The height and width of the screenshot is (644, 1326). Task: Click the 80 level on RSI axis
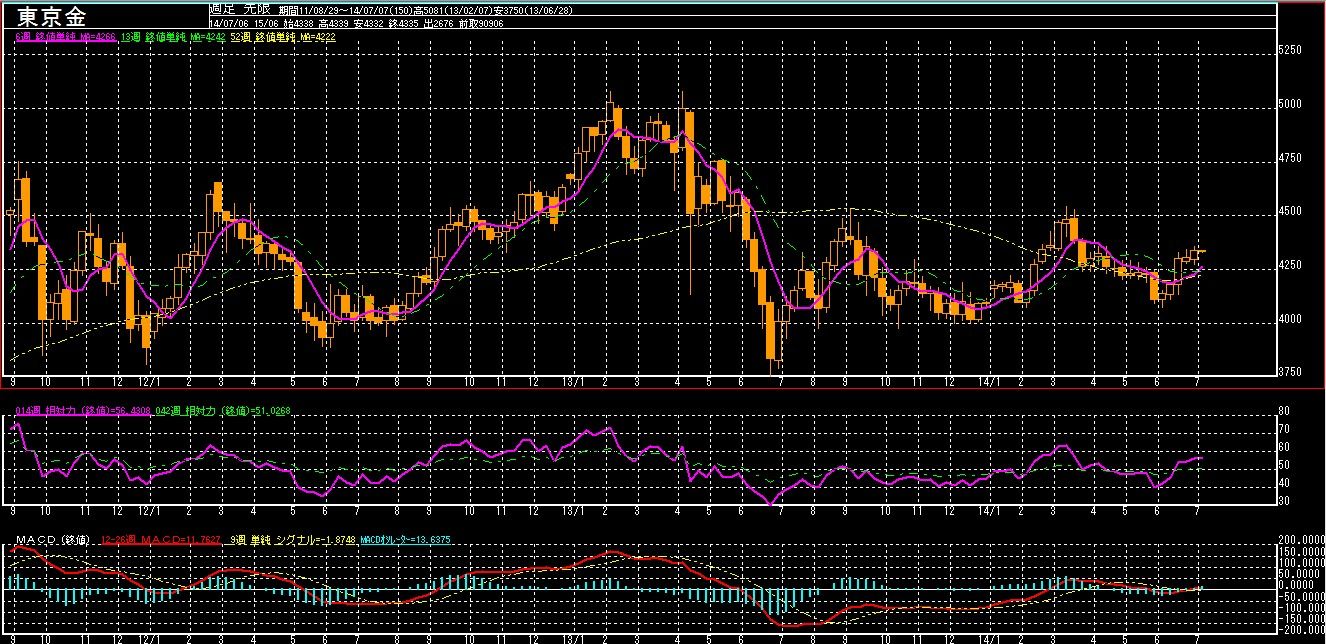point(1285,411)
